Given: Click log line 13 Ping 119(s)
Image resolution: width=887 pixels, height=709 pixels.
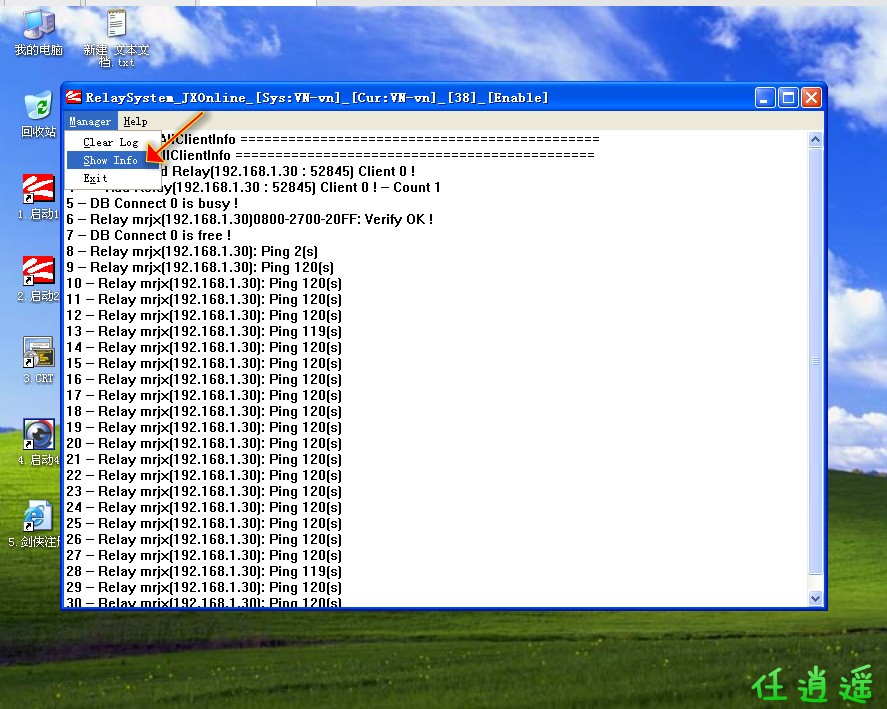Looking at the screenshot, I should (204, 331).
